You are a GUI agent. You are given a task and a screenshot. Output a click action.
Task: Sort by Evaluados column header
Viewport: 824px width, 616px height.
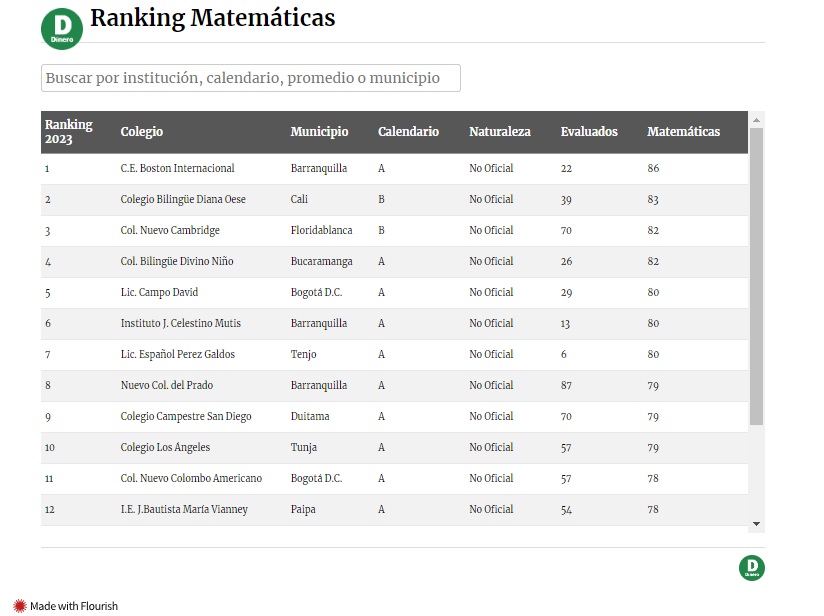click(x=589, y=132)
